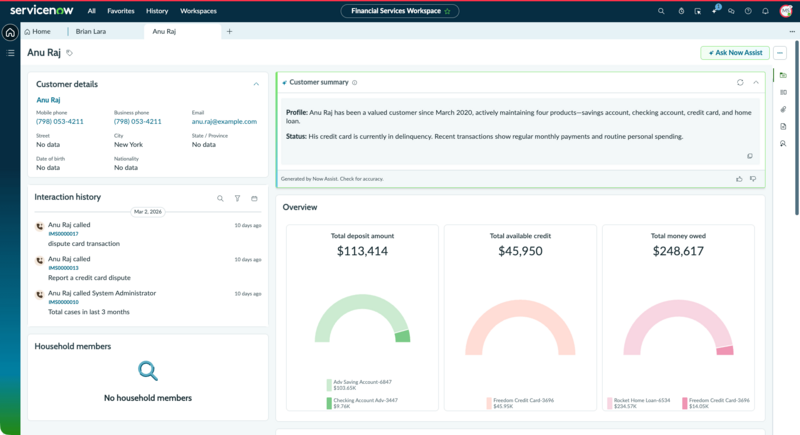Give thumbs up on Customer summary
Viewport: 800px width, 435px height.
[739, 179]
